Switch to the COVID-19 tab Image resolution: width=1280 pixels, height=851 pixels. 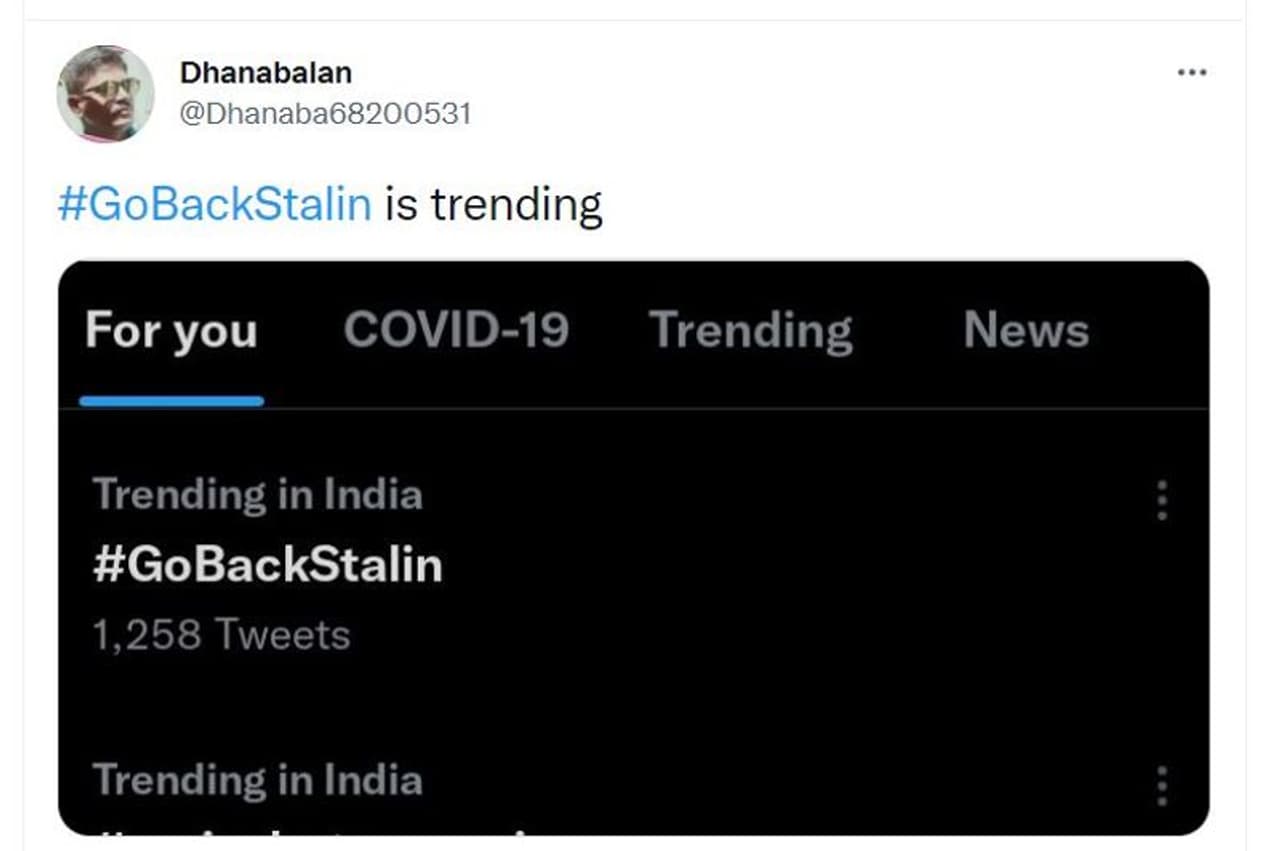pyautogui.click(x=456, y=330)
